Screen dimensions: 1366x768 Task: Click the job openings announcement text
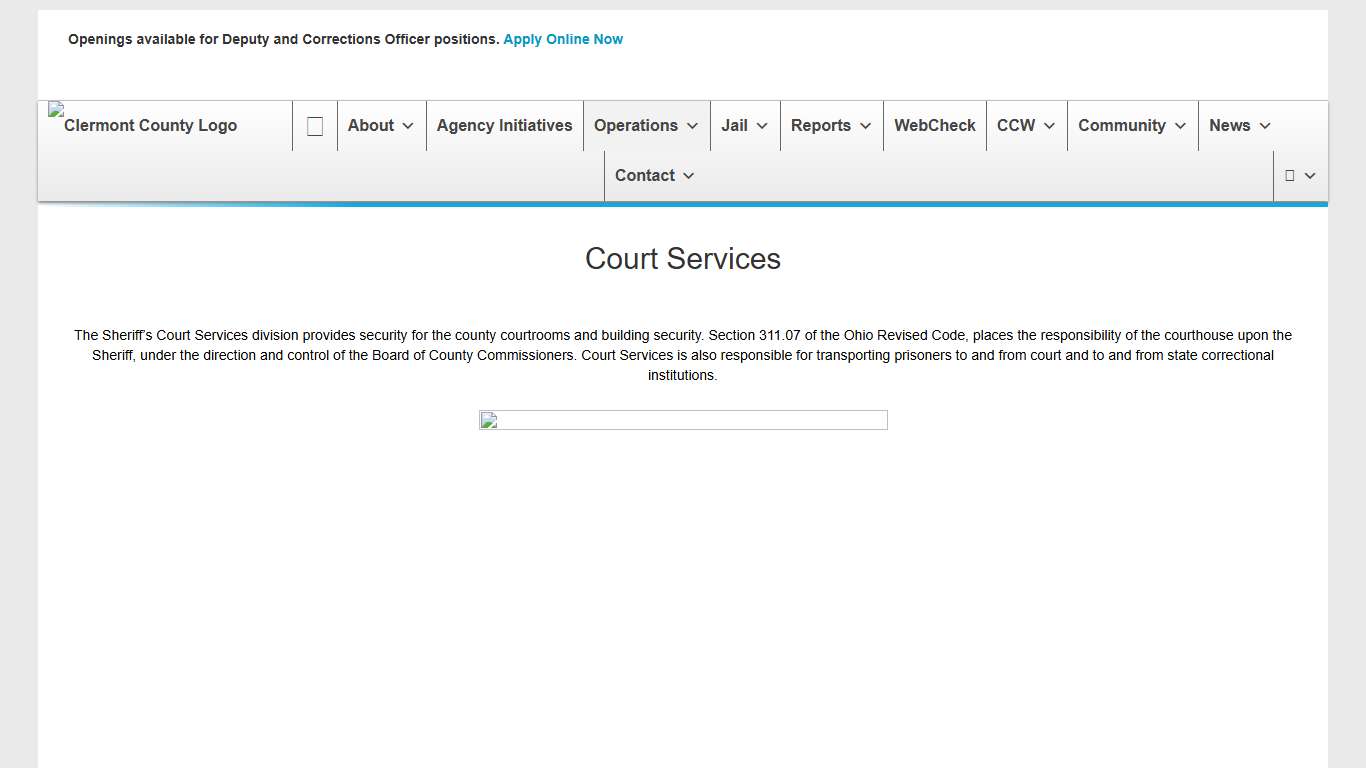[x=283, y=39]
